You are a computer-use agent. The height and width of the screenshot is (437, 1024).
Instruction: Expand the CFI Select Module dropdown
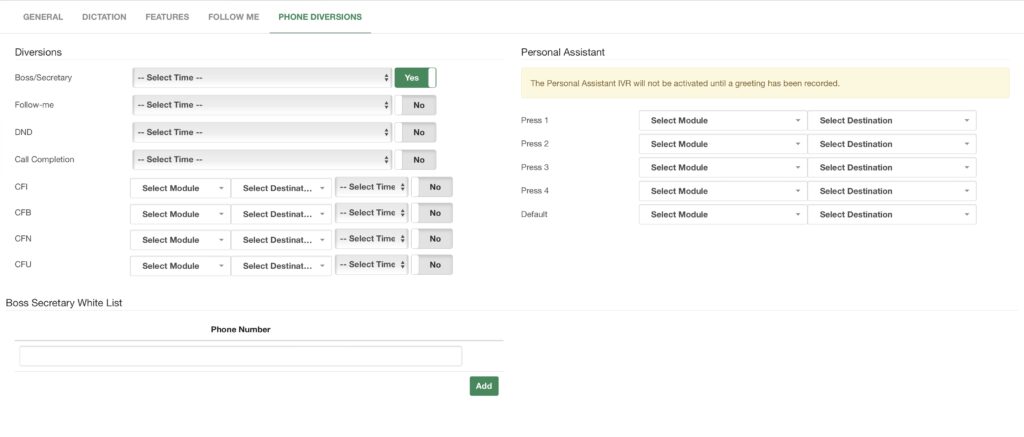pos(180,188)
